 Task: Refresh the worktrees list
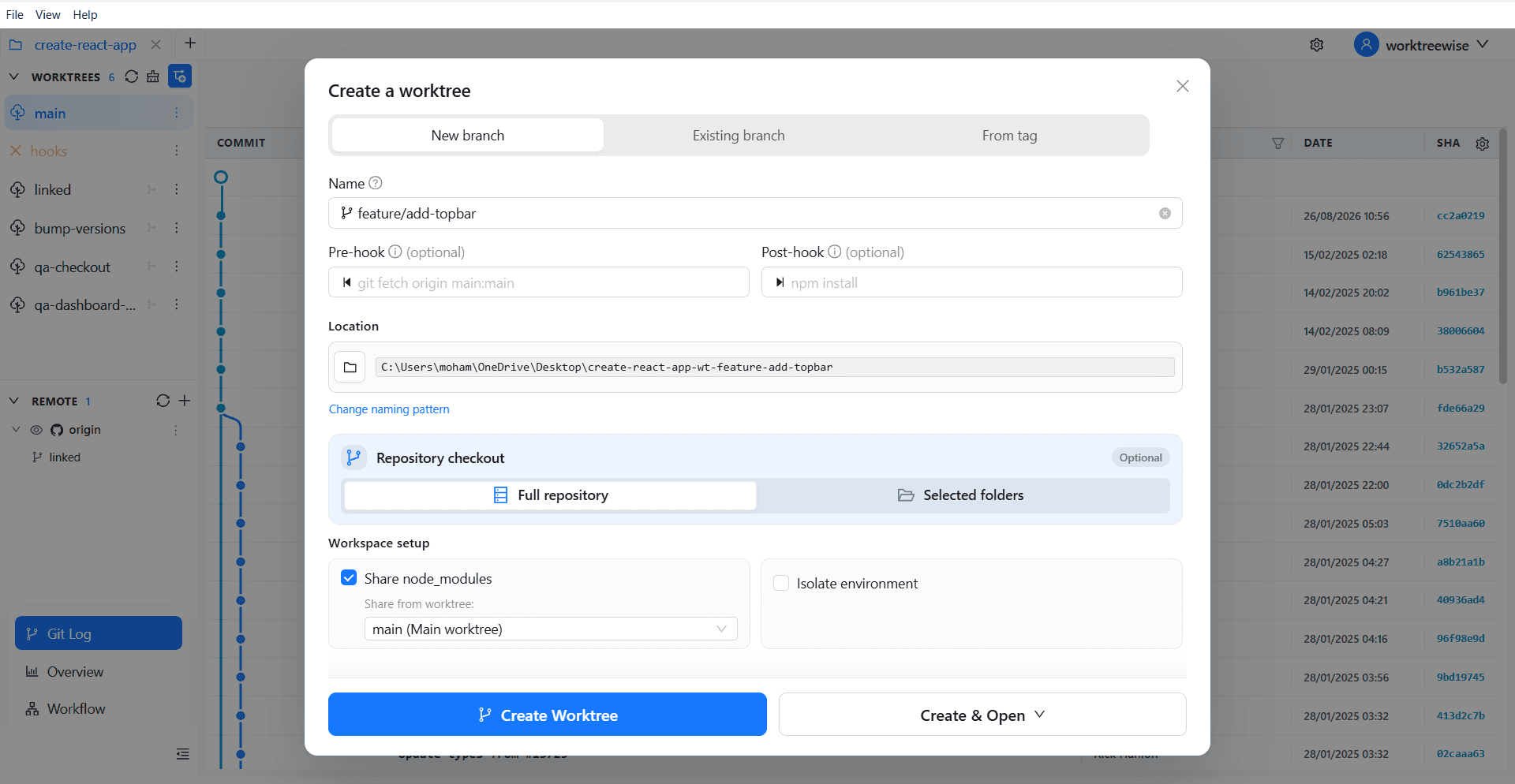click(132, 77)
